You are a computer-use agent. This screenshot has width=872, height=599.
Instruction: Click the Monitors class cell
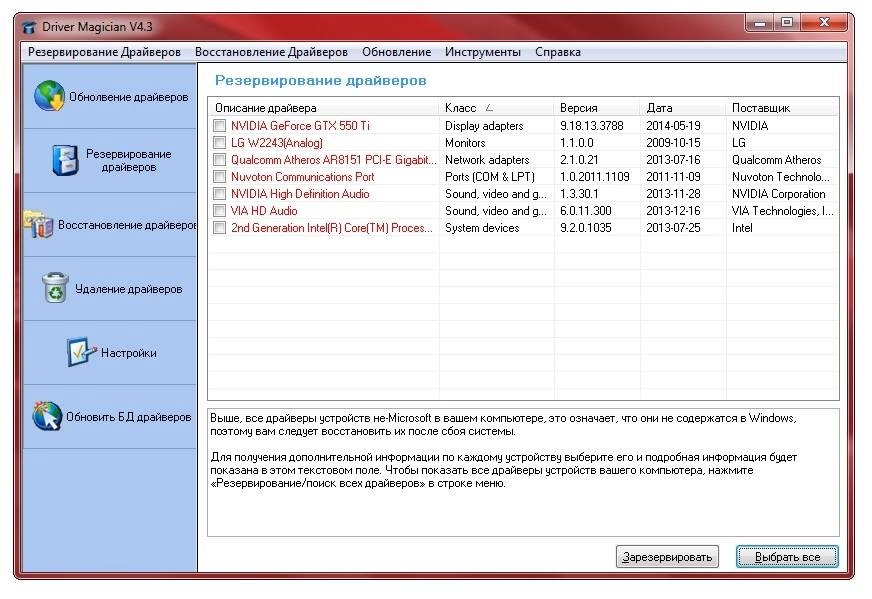click(x=465, y=143)
